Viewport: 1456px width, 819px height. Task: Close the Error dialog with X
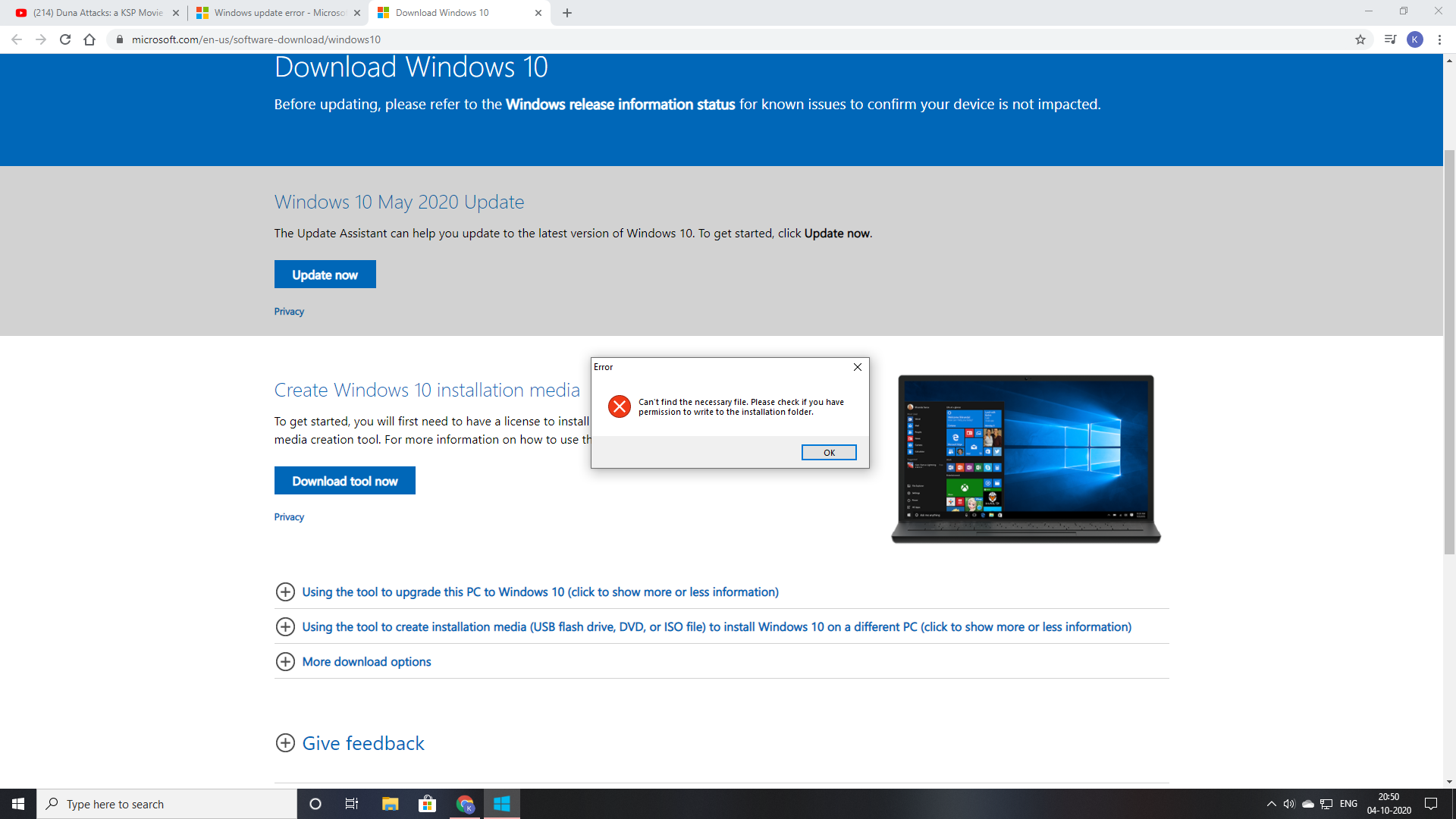click(x=858, y=367)
